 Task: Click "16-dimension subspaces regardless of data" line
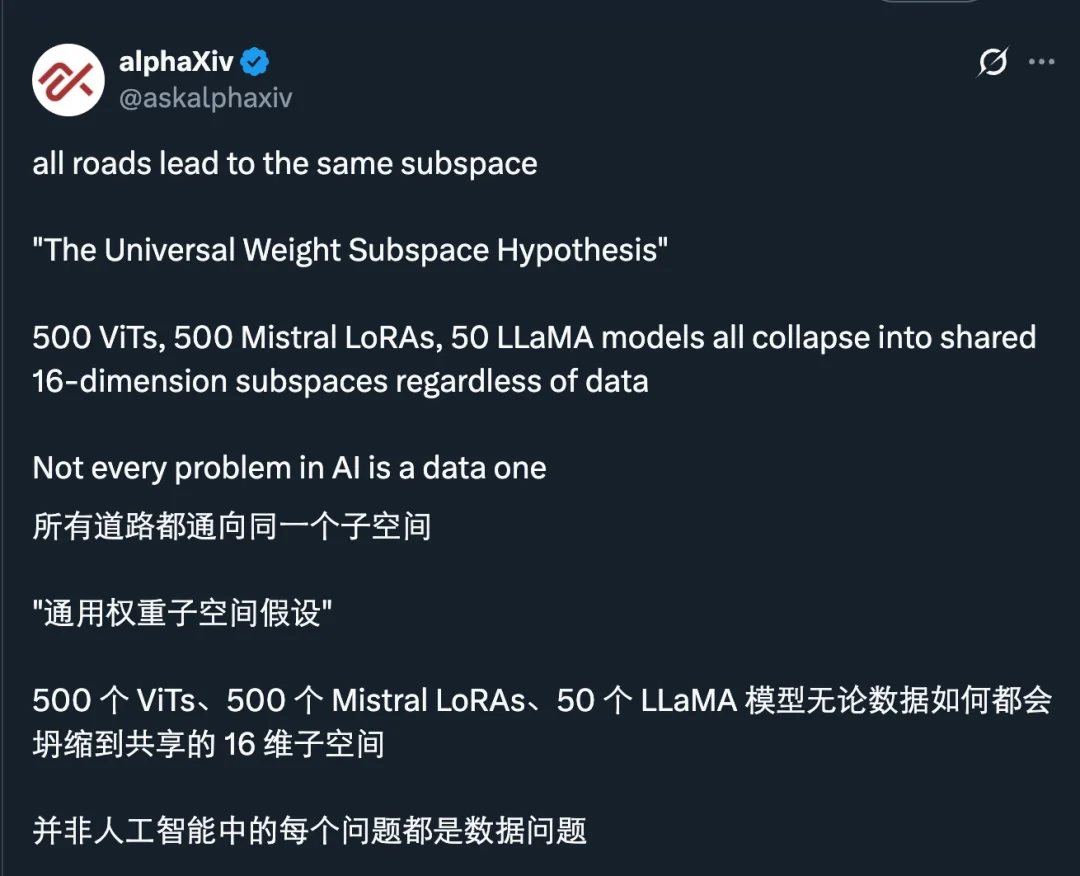click(340, 380)
